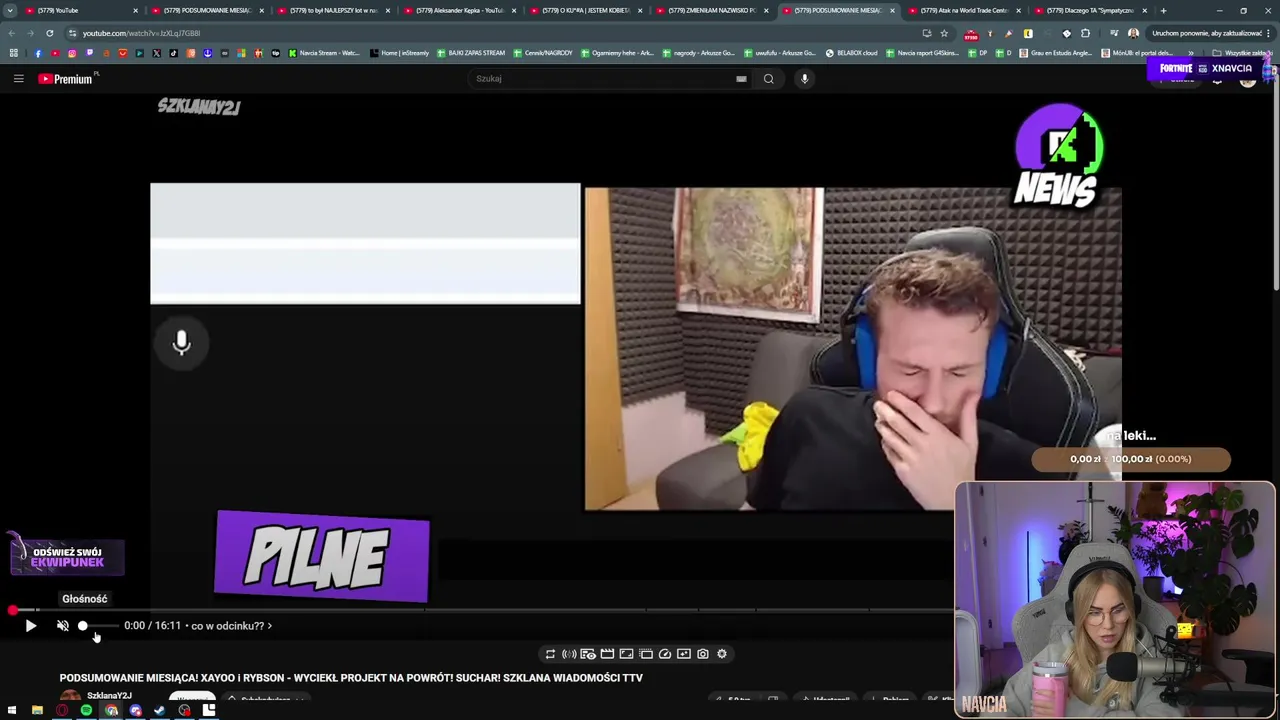Open player extension settings gear
This screenshot has height=720, width=1280.
pyautogui.click(x=722, y=654)
